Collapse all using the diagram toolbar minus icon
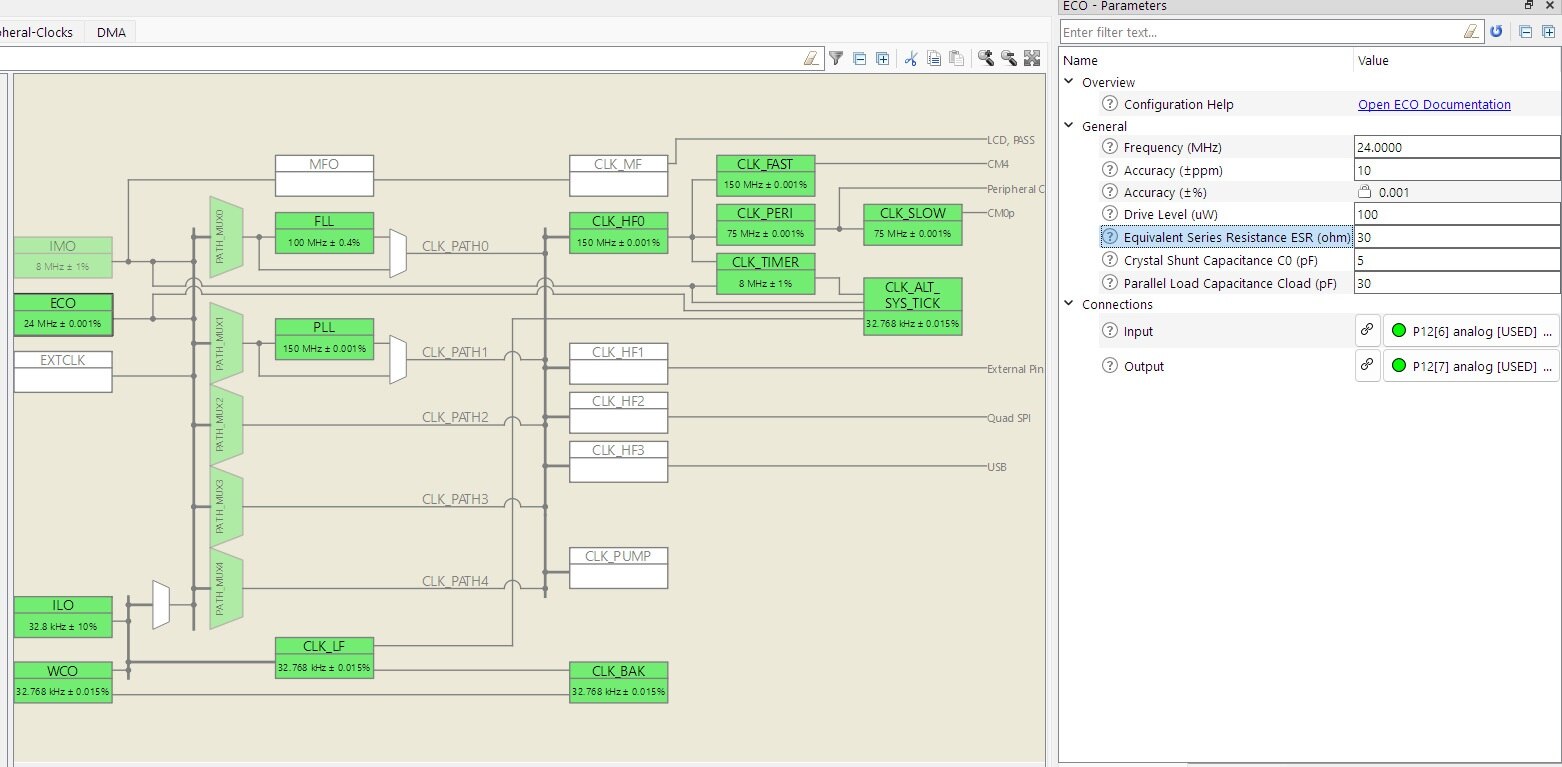 pos(859,59)
